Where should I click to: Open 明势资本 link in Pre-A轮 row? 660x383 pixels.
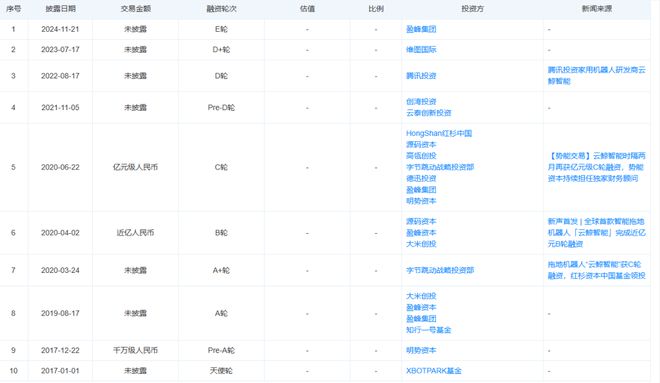pyautogui.click(x=421, y=350)
